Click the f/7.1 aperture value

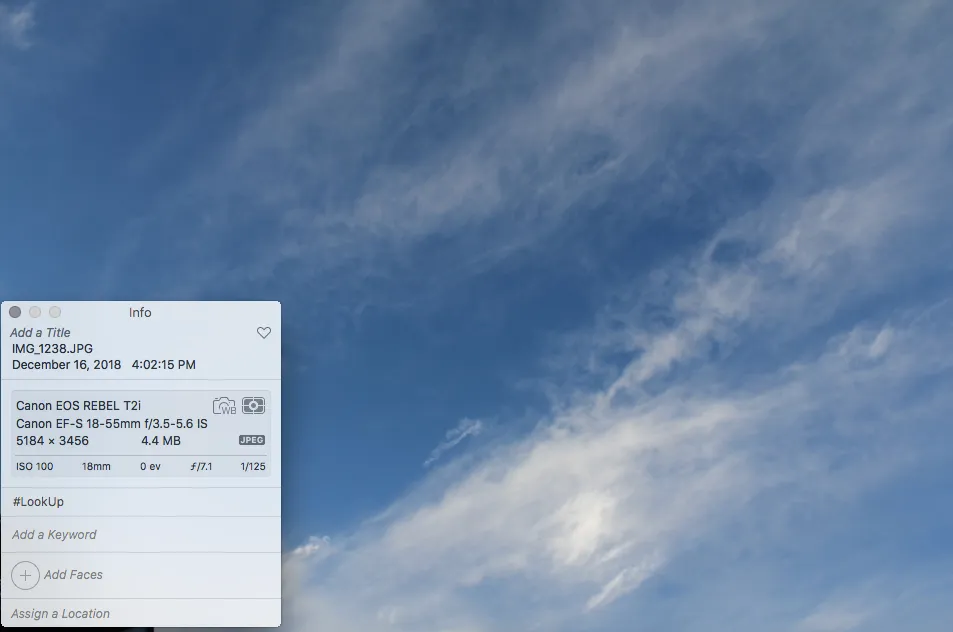tap(201, 466)
